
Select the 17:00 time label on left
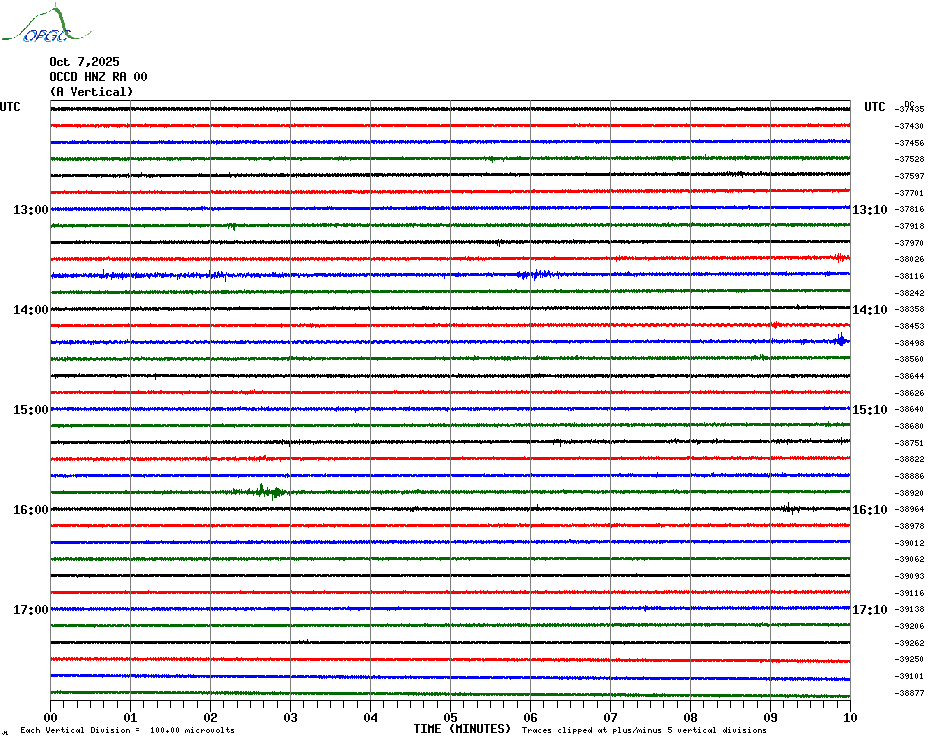tap(30, 610)
